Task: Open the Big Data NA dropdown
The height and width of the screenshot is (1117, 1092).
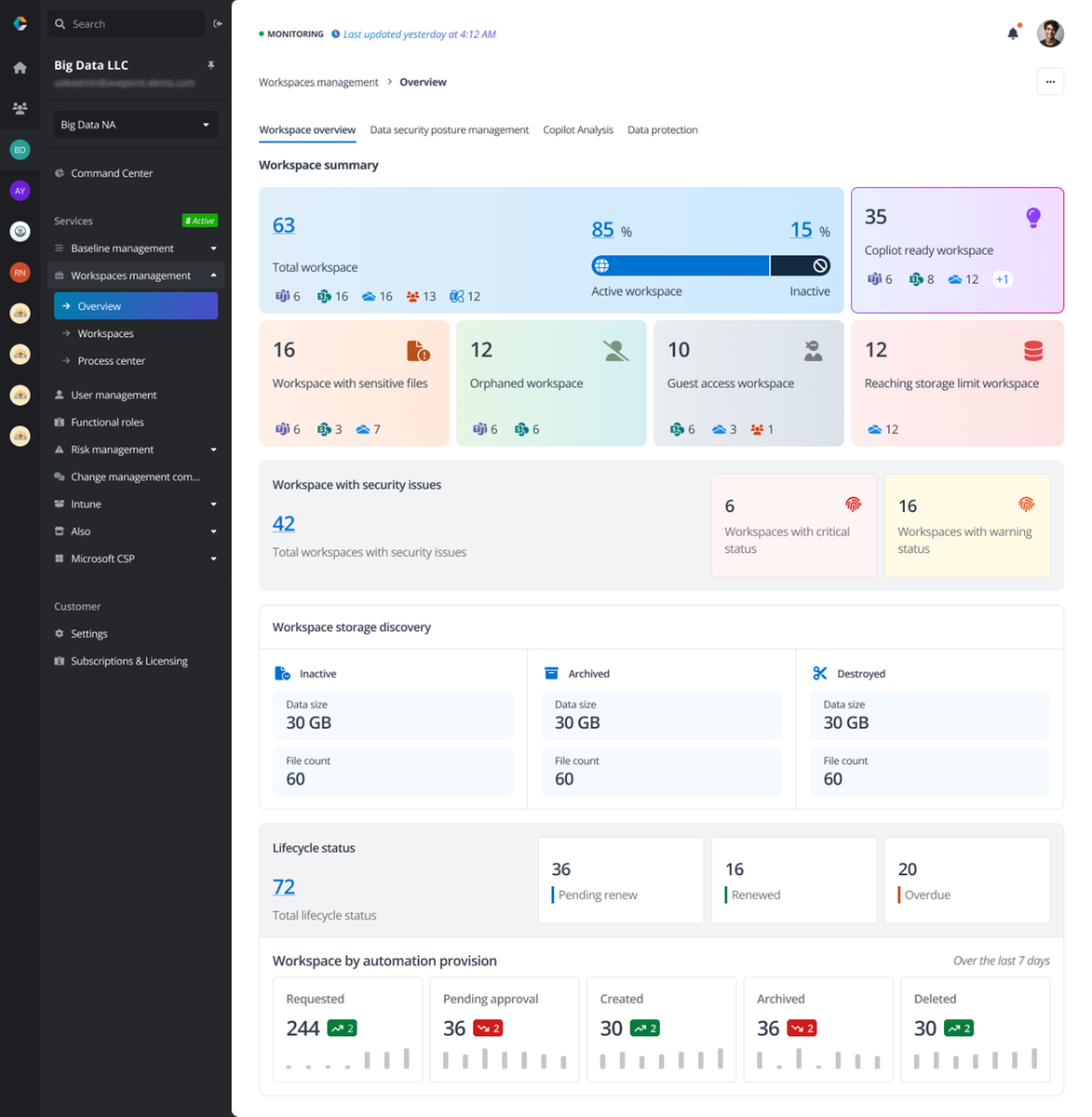Action: click(x=136, y=125)
